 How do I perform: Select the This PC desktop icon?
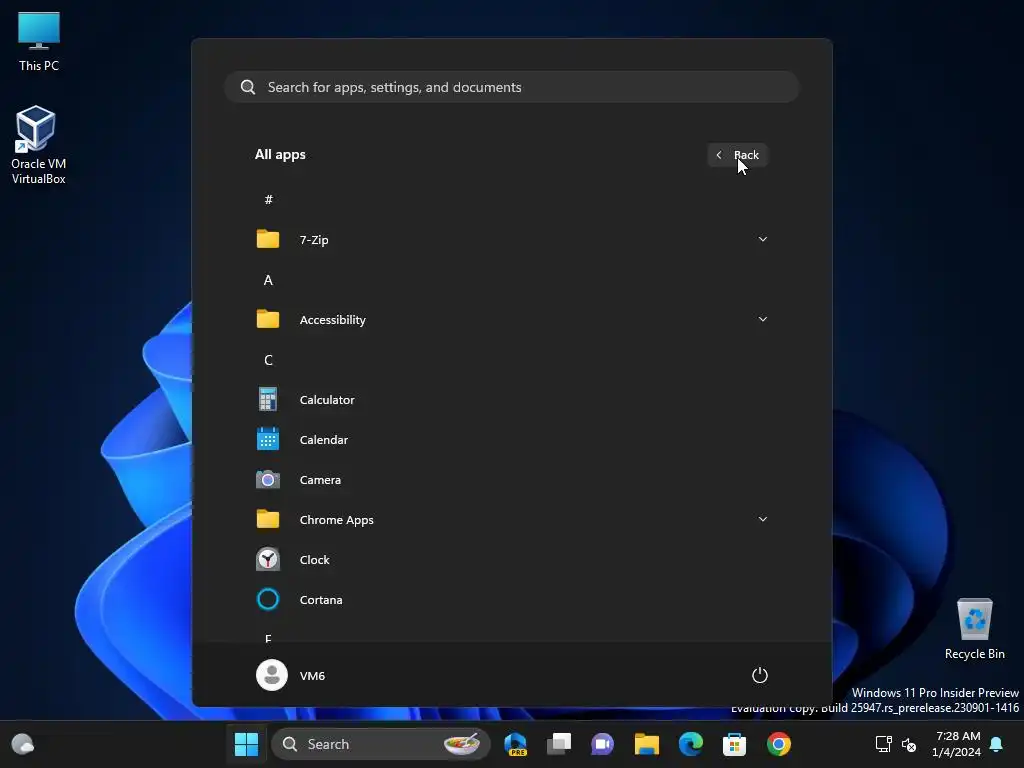39,42
